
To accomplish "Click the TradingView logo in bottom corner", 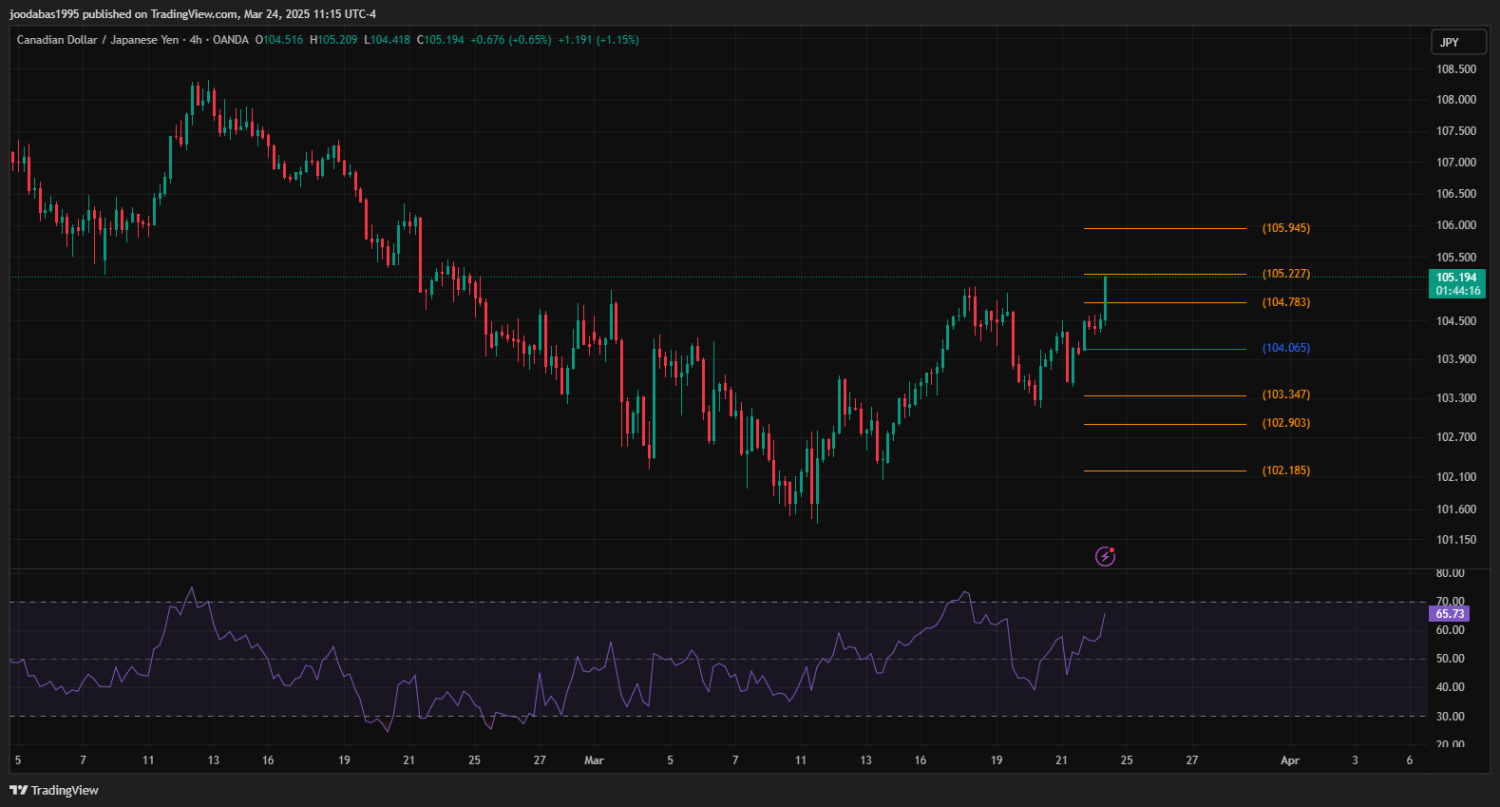I will coord(55,790).
